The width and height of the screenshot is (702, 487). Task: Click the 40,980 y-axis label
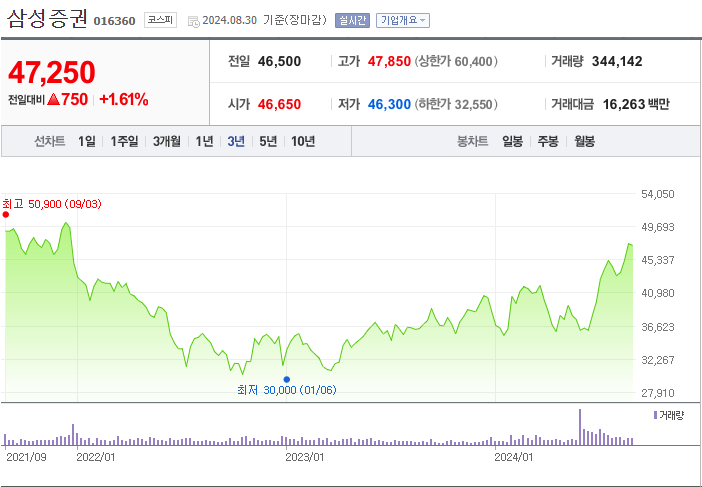(658, 293)
